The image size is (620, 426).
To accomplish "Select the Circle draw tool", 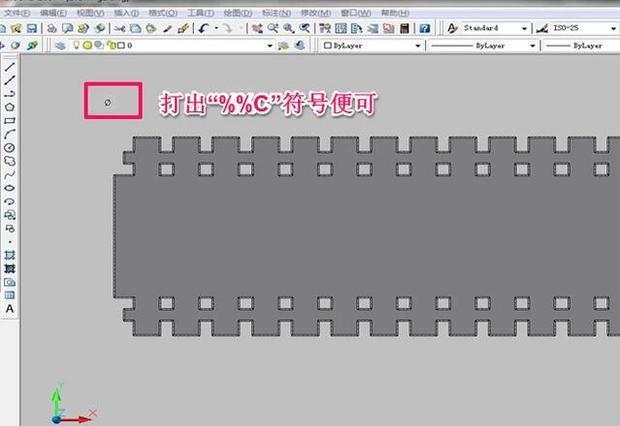I will [x=10, y=147].
